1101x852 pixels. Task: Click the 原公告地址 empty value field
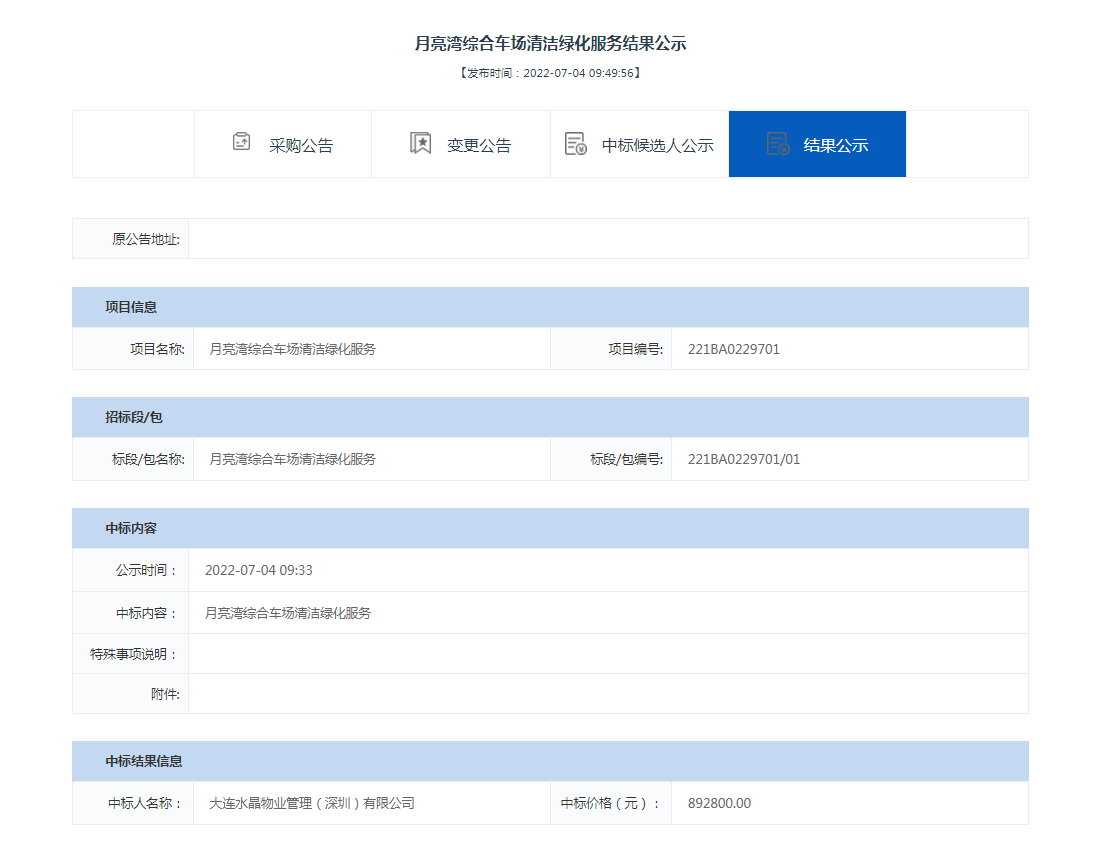tap(608, 239)
